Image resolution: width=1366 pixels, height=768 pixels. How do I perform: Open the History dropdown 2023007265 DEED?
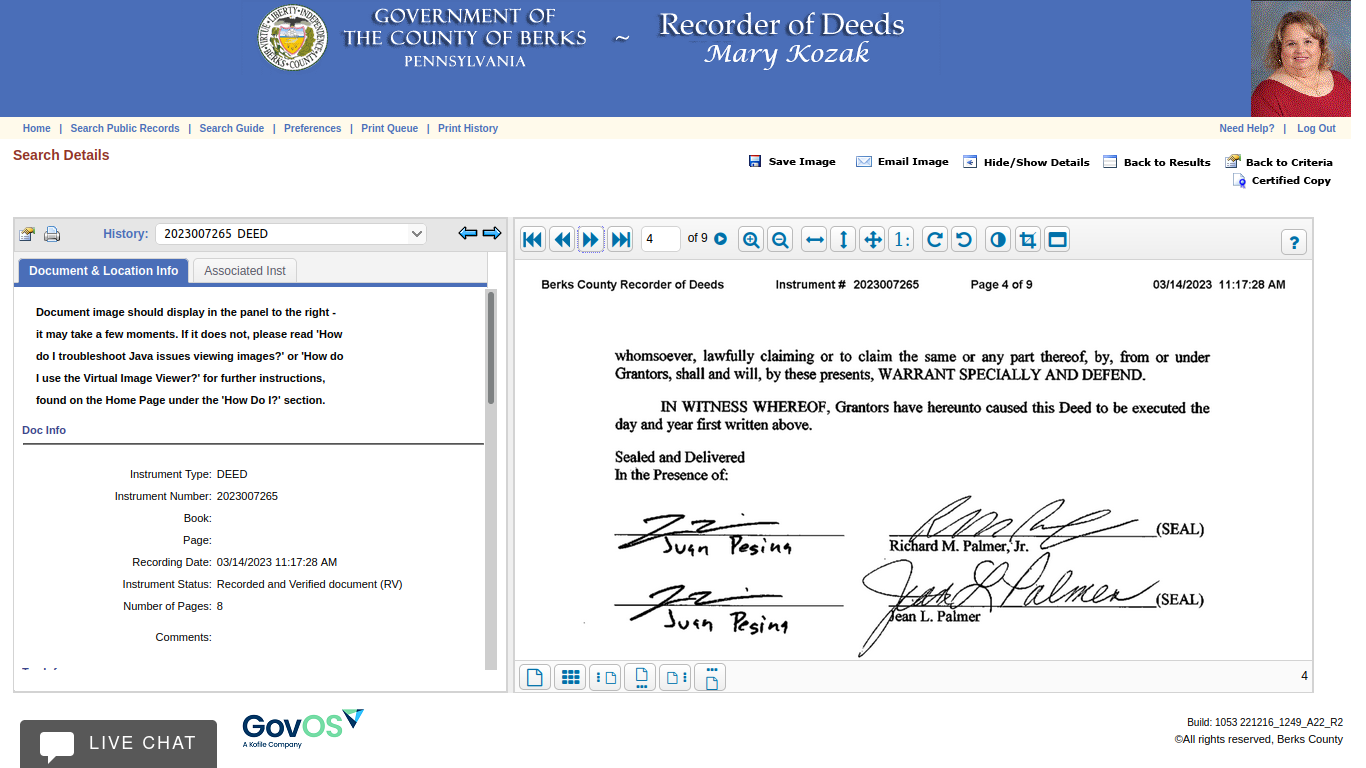[291, 234]
